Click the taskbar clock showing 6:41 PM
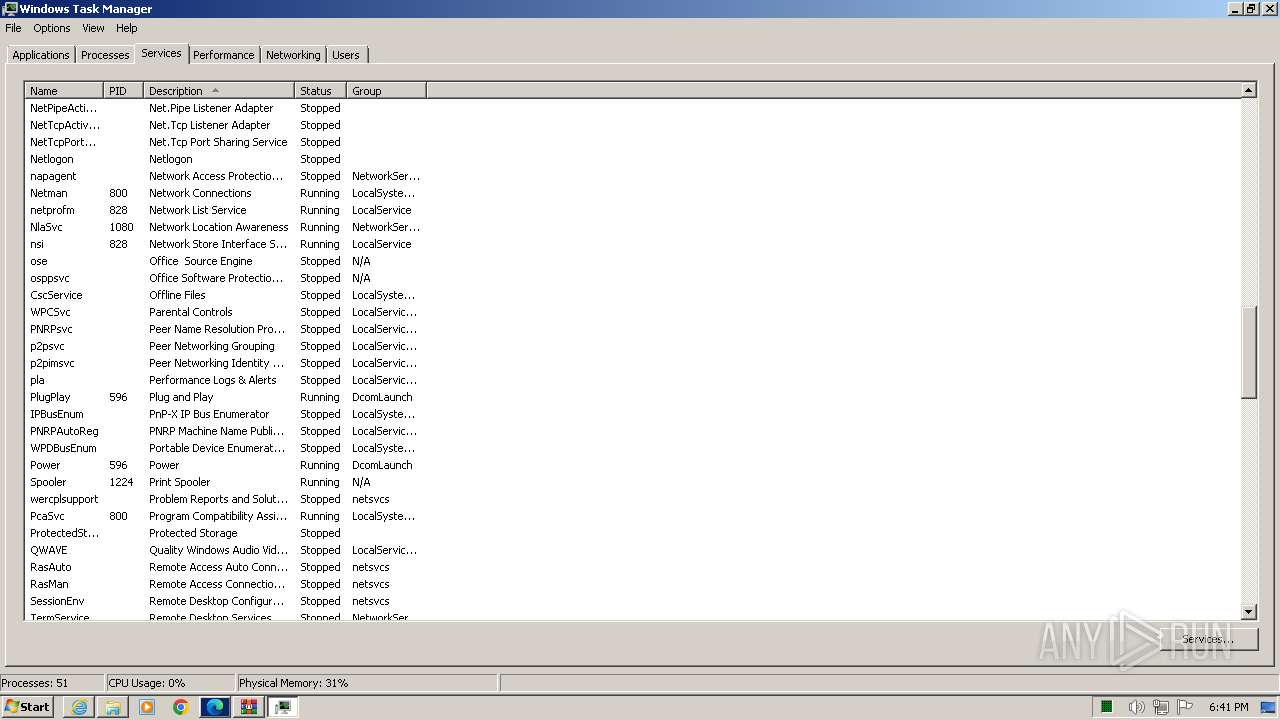 click(1228, 707)
